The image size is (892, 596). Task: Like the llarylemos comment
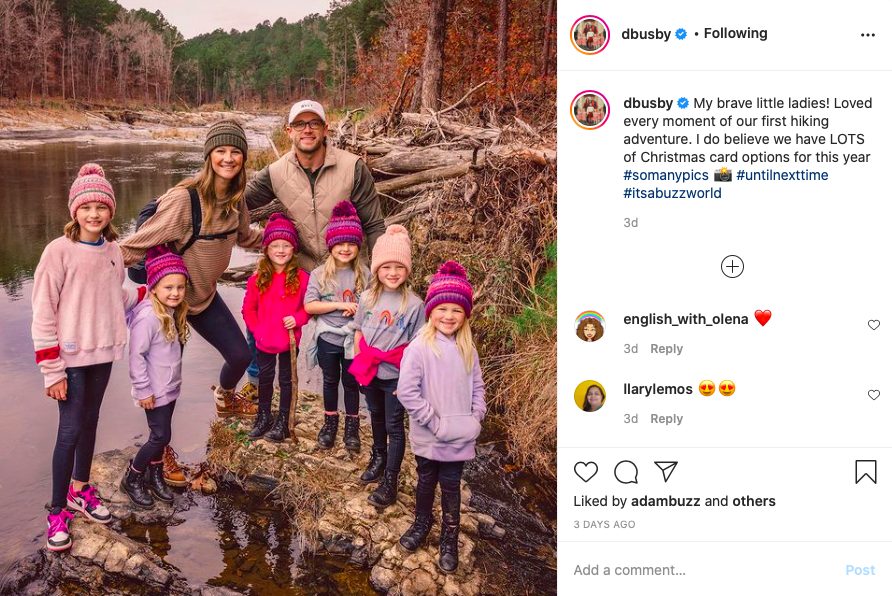point(874,395)
